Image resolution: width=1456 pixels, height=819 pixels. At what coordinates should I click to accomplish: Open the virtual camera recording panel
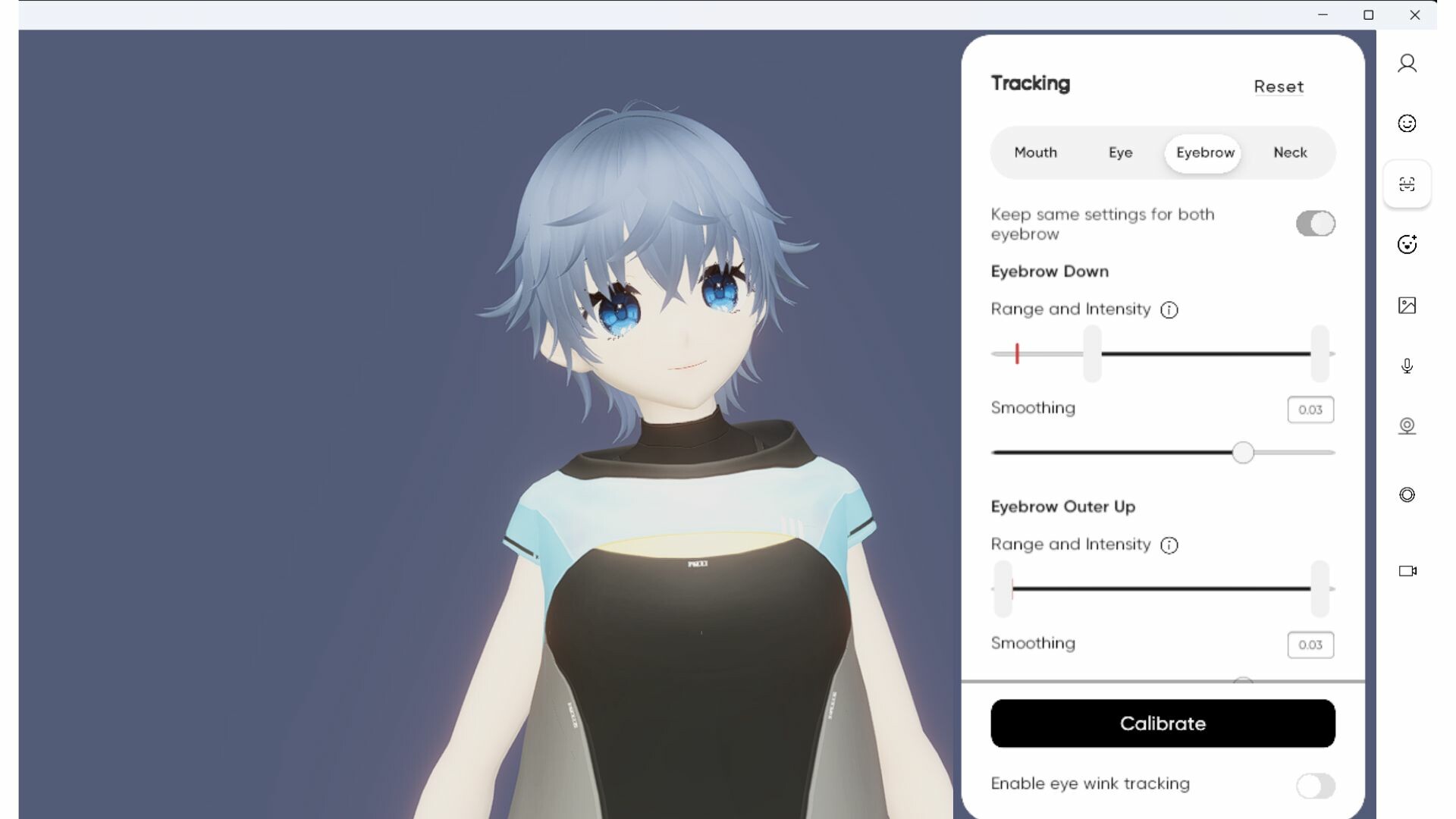(x=1407, y=571)
